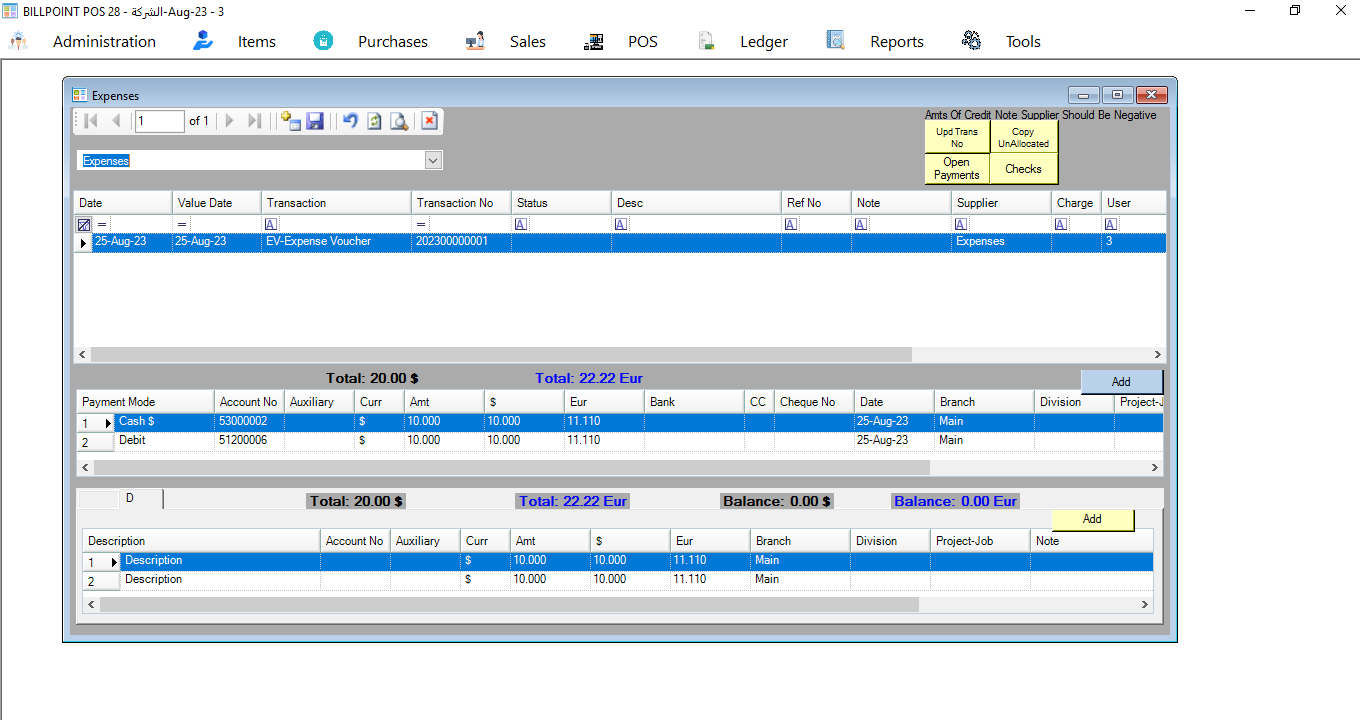Open the Supplier column filter dropdown

[x=960, y=224]
